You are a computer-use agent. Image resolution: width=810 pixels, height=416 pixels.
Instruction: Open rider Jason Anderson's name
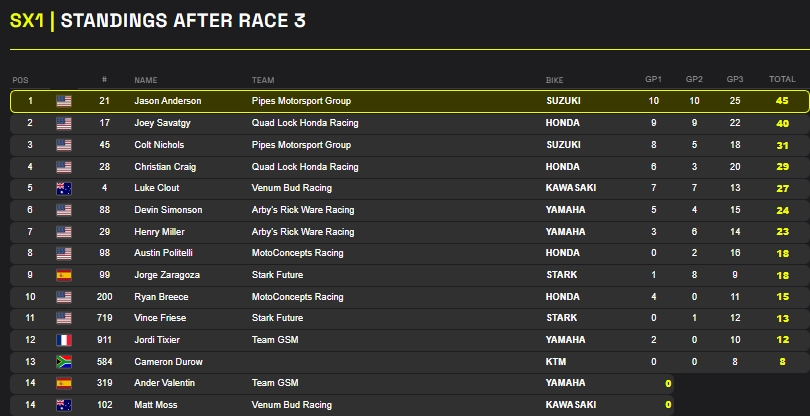pyautogui.click(x=168, y=101)
